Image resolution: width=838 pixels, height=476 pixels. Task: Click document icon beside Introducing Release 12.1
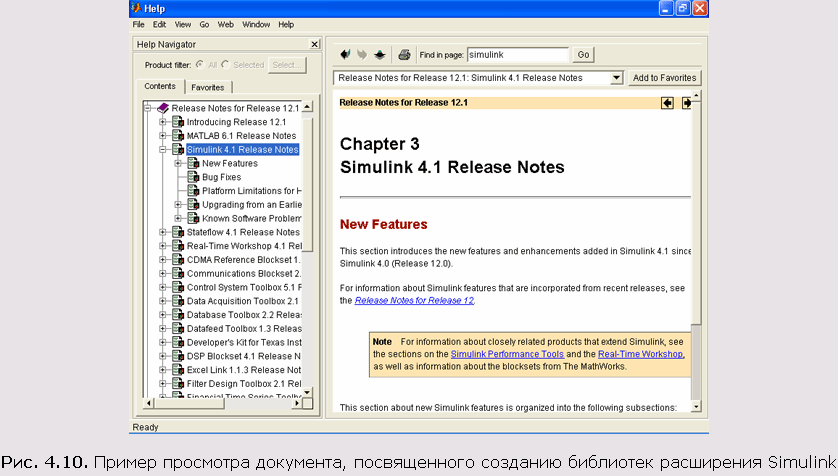tap(178, 122)
